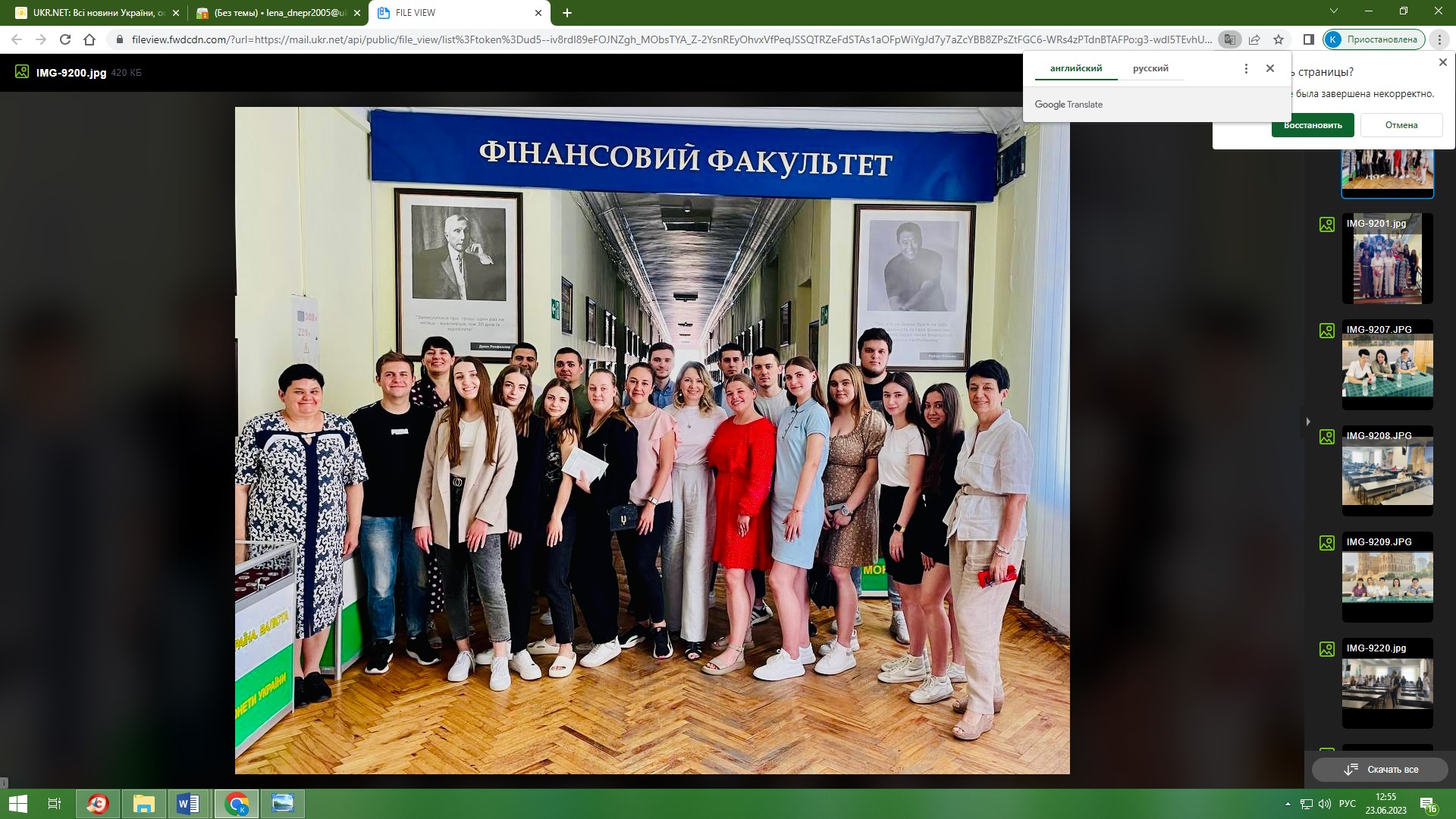Open the browser home page
The width and height of the screenshot is (1456, 819).
pos(89,39)
